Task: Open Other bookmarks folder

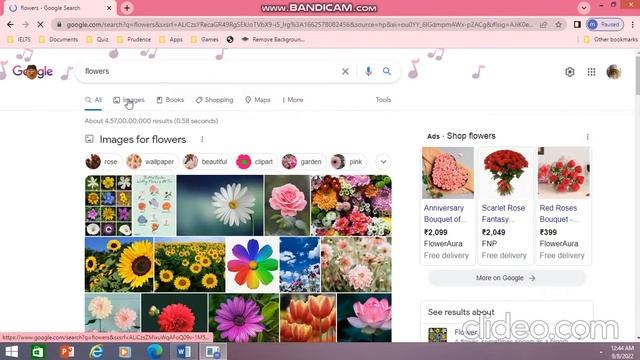Action: (611, 40)
